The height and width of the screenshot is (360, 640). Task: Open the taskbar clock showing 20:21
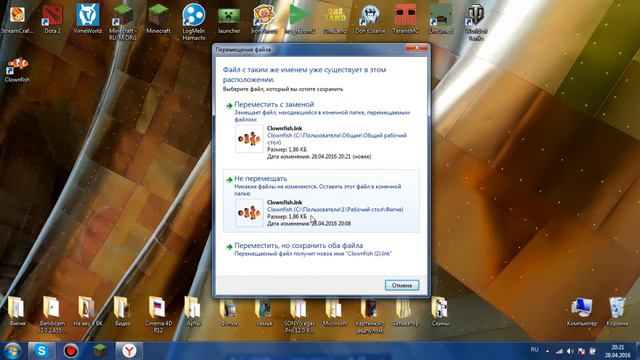click(x=618, y=351)
